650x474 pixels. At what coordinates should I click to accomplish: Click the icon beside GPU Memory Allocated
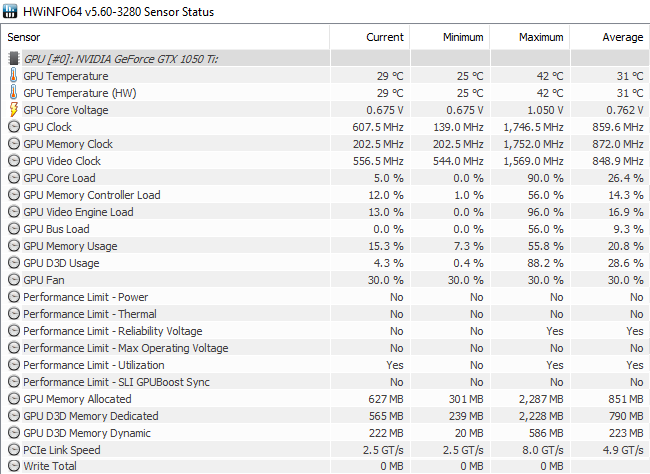coord(14,399)
